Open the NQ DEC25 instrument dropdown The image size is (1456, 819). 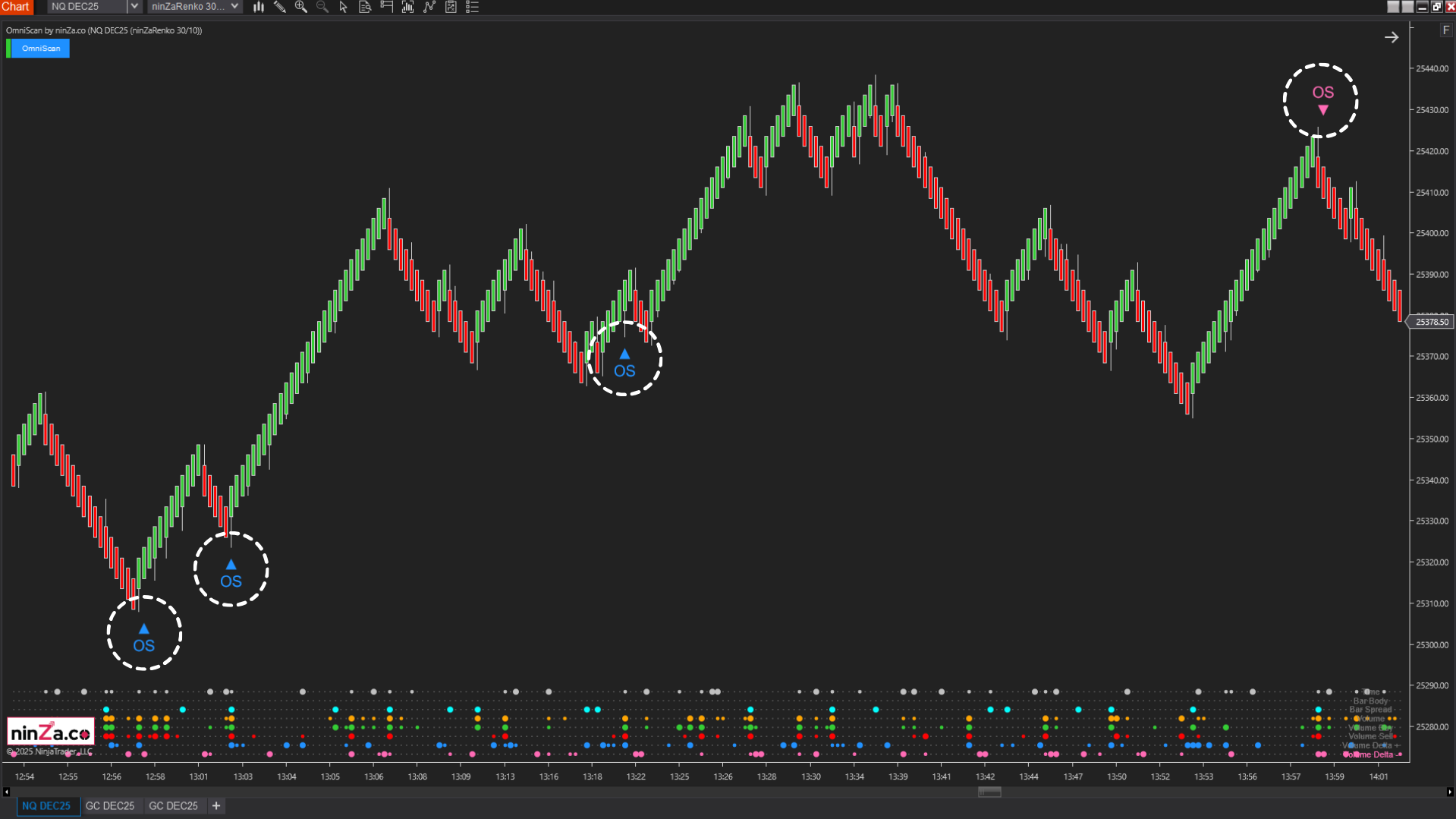(x=134, y=6)
